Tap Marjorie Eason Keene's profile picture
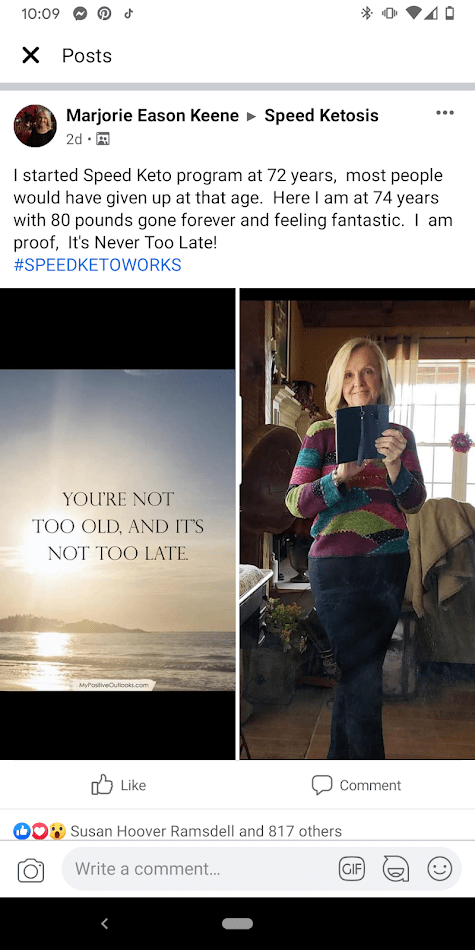 pos(35,125)
